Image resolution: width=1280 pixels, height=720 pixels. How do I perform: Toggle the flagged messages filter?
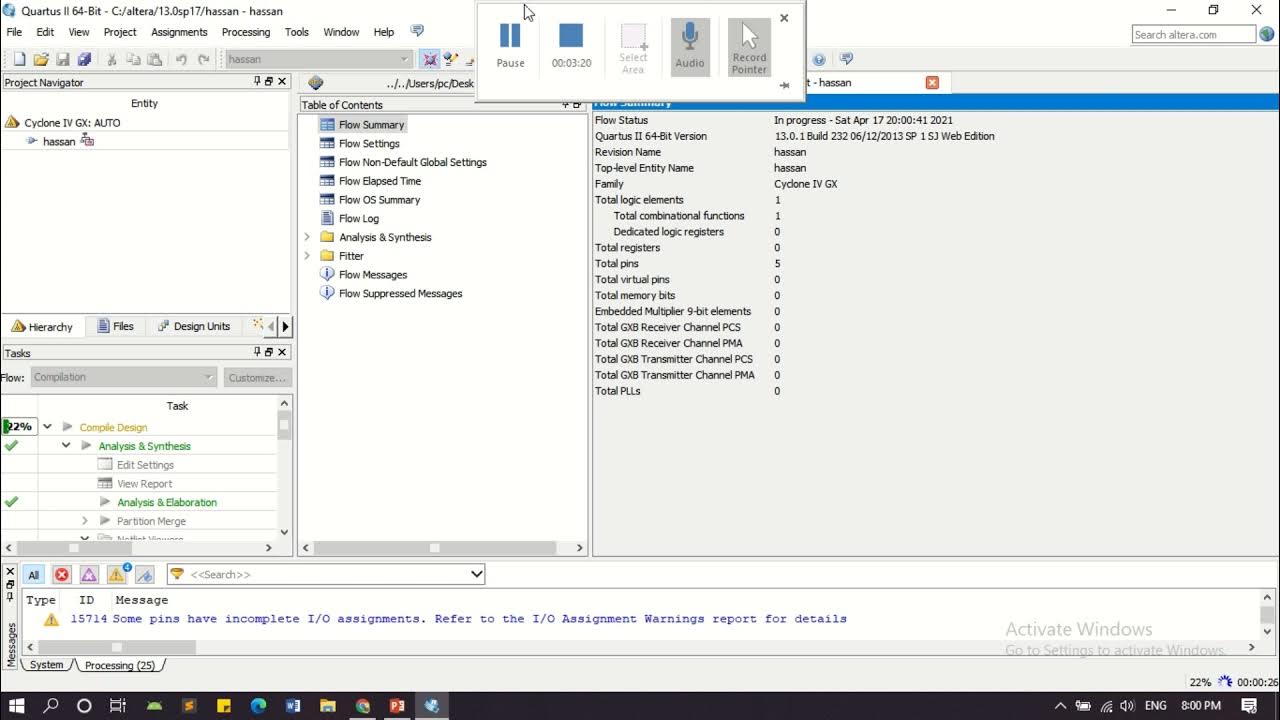tap(145, 574)
